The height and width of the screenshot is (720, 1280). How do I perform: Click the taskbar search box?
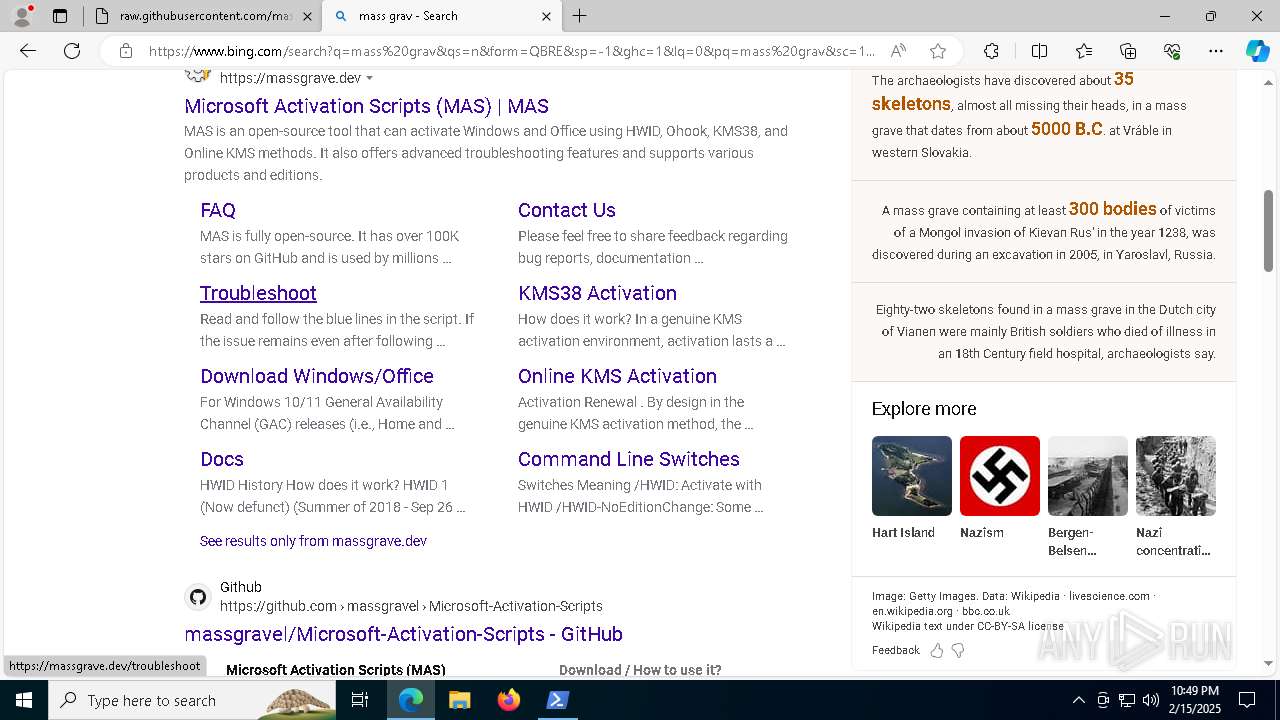click(192, 700)
